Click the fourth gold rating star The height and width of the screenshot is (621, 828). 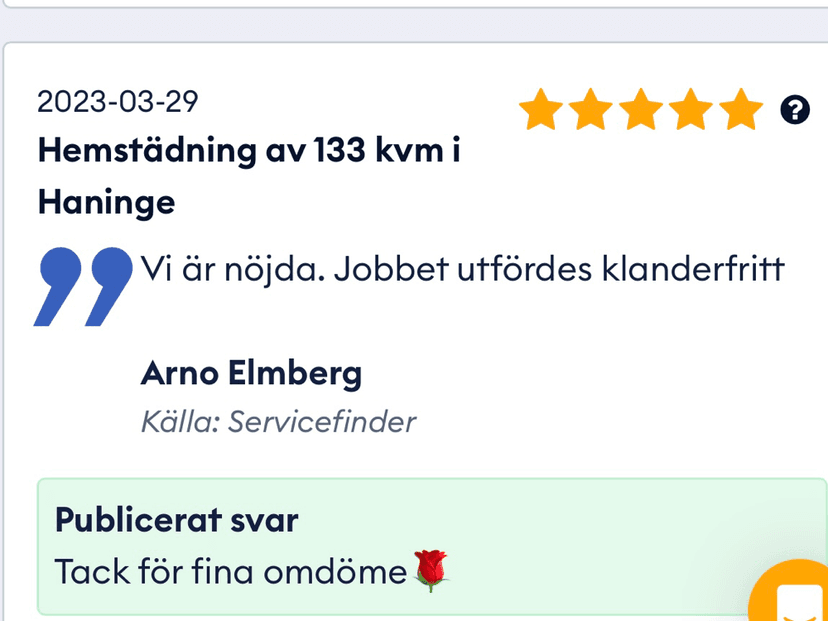[691, 109]
